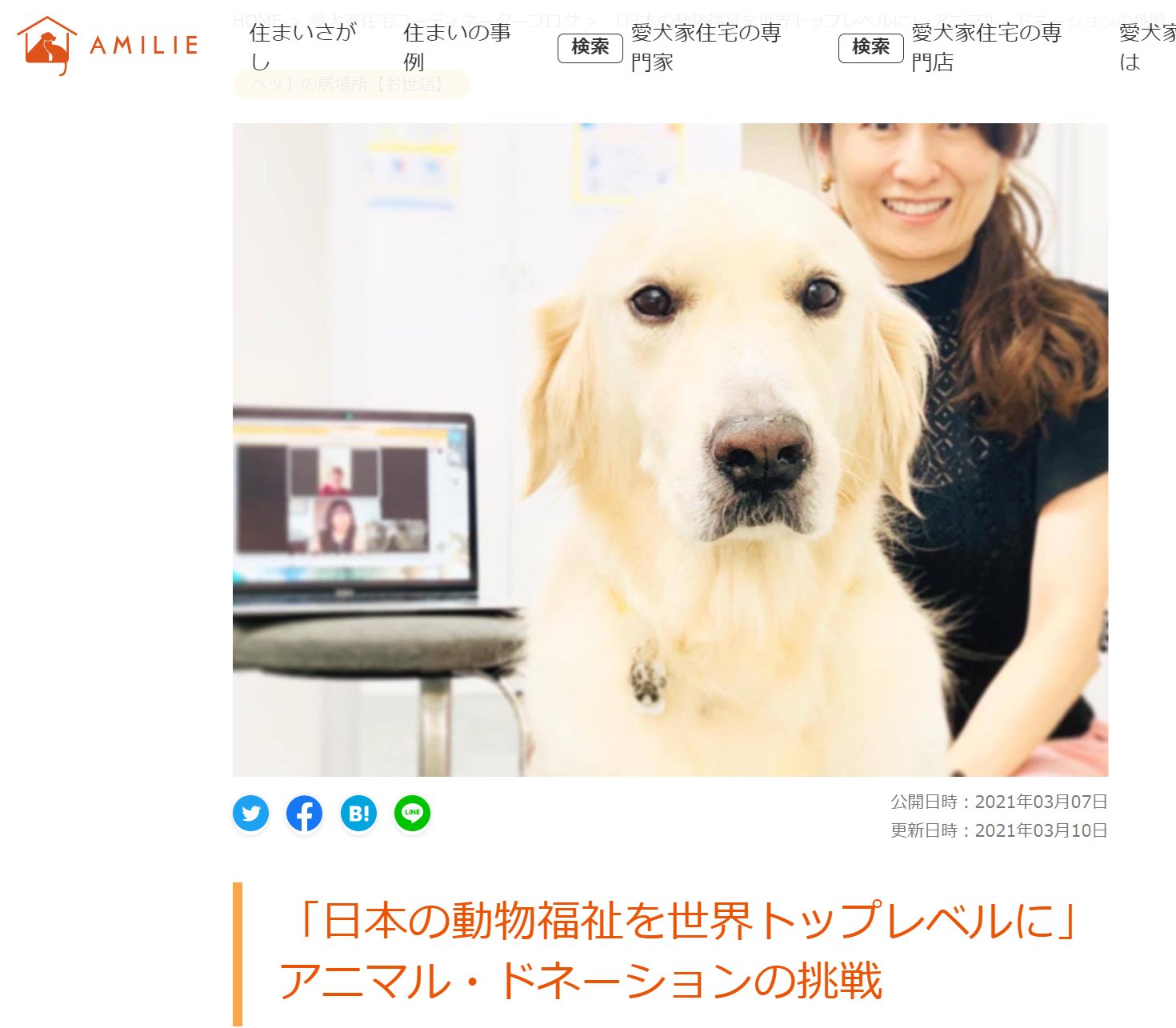Open the 愛犬家住宅の専門家 menu item
The width and height of the screenshot is (1176, 1028).
tap(706, 47)
